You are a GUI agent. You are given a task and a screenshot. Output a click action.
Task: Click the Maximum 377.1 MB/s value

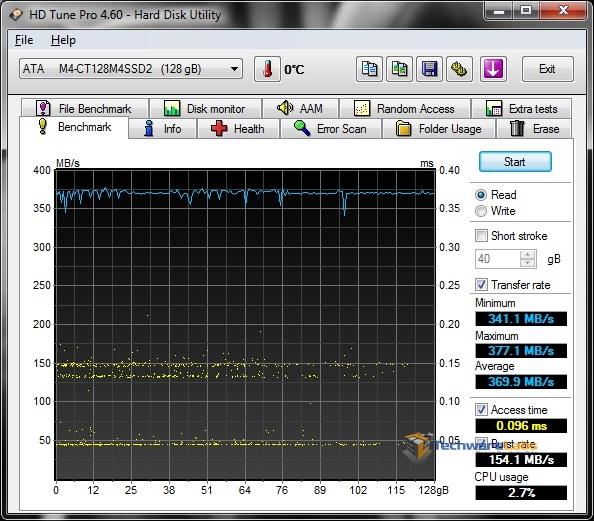521,350
